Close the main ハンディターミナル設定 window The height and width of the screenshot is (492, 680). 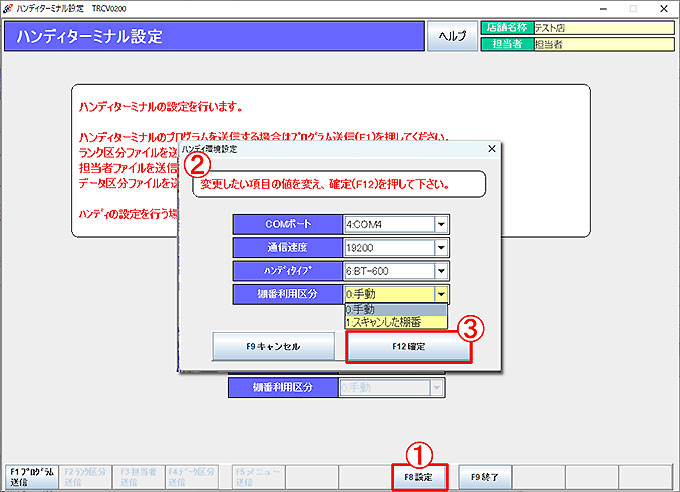(664, 9)
